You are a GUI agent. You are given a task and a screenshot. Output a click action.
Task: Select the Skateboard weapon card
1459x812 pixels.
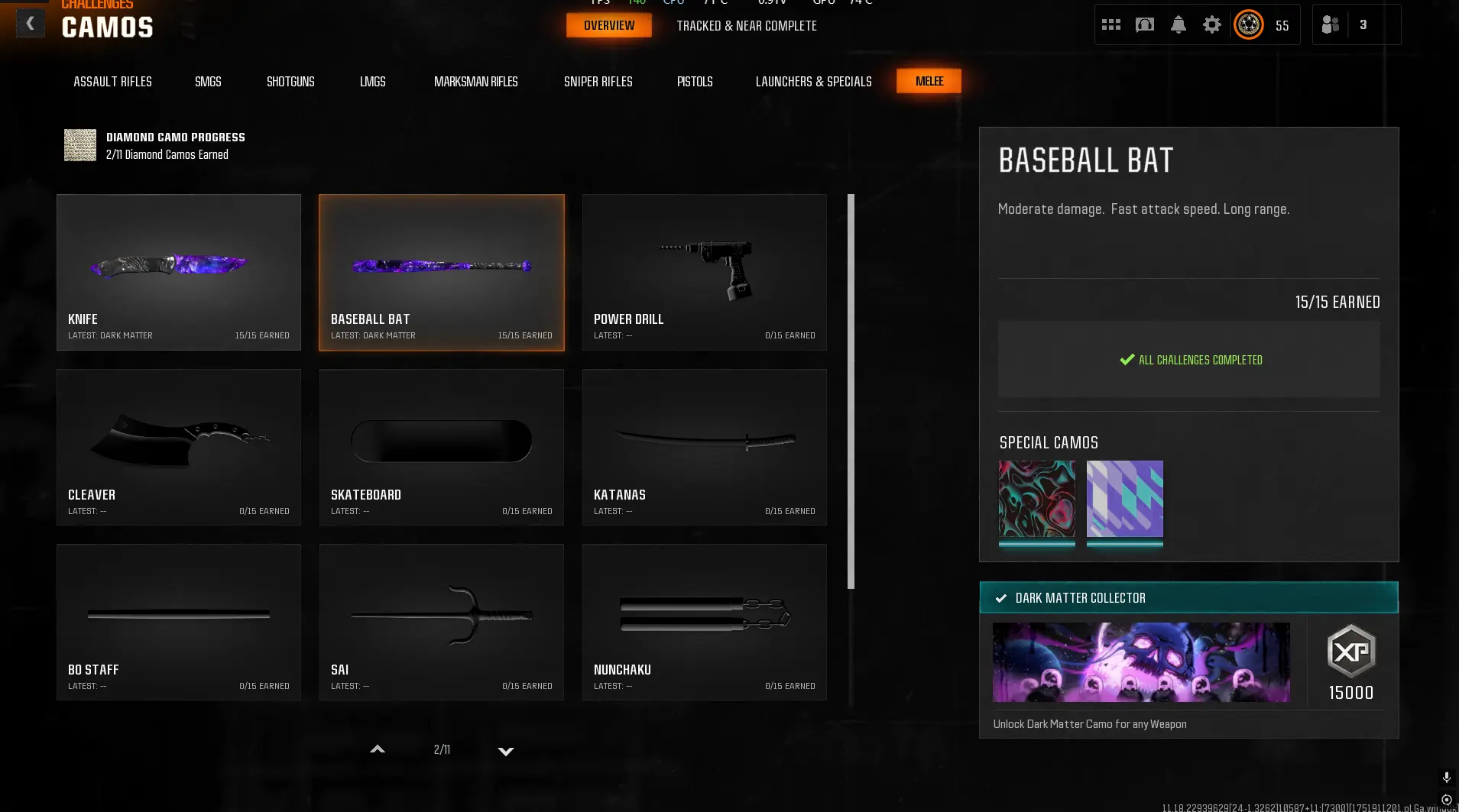coord(442,448)
